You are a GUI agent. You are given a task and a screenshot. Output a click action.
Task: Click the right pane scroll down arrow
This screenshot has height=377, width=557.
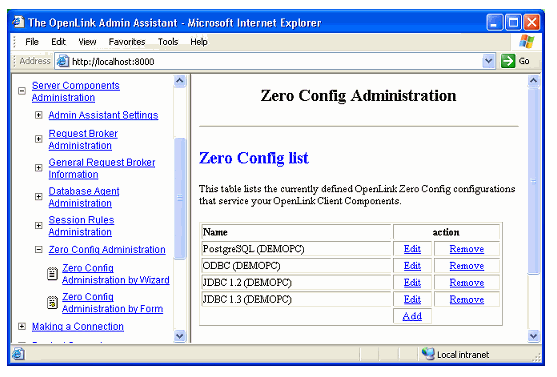(x=534, y=335)
